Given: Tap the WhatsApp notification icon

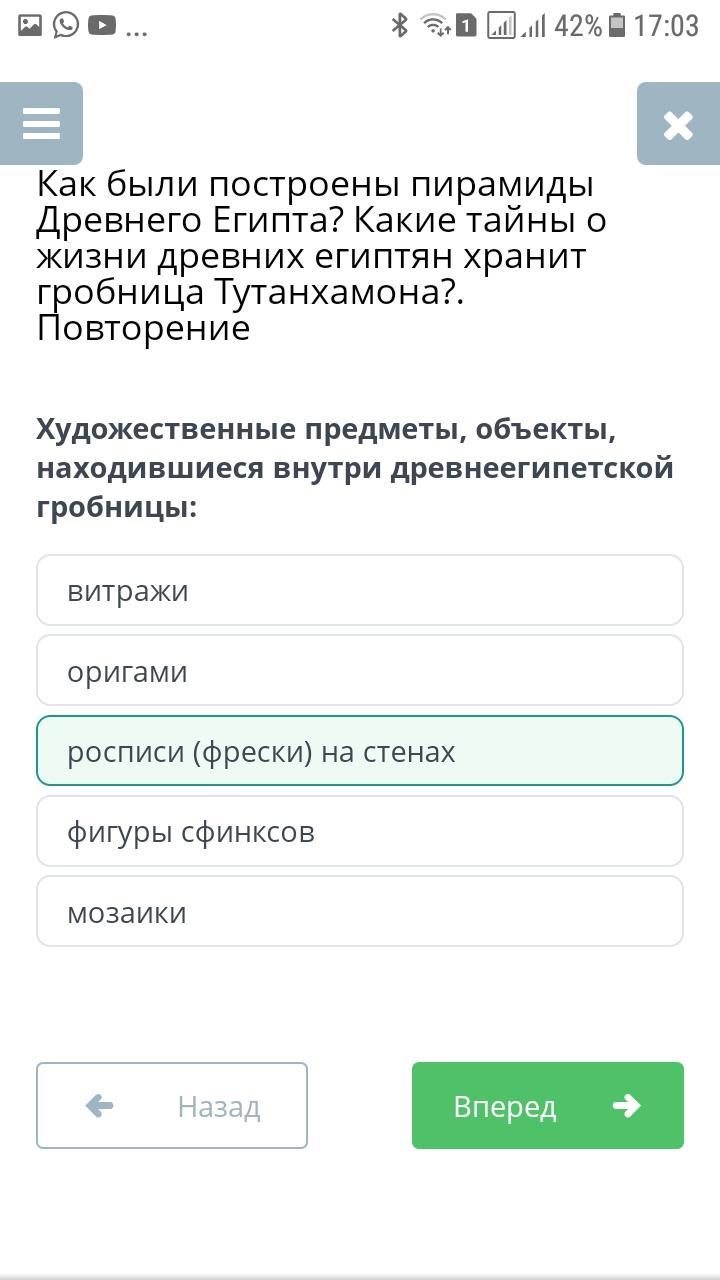Looking at the screenshot, I should (x=66, y=25).
